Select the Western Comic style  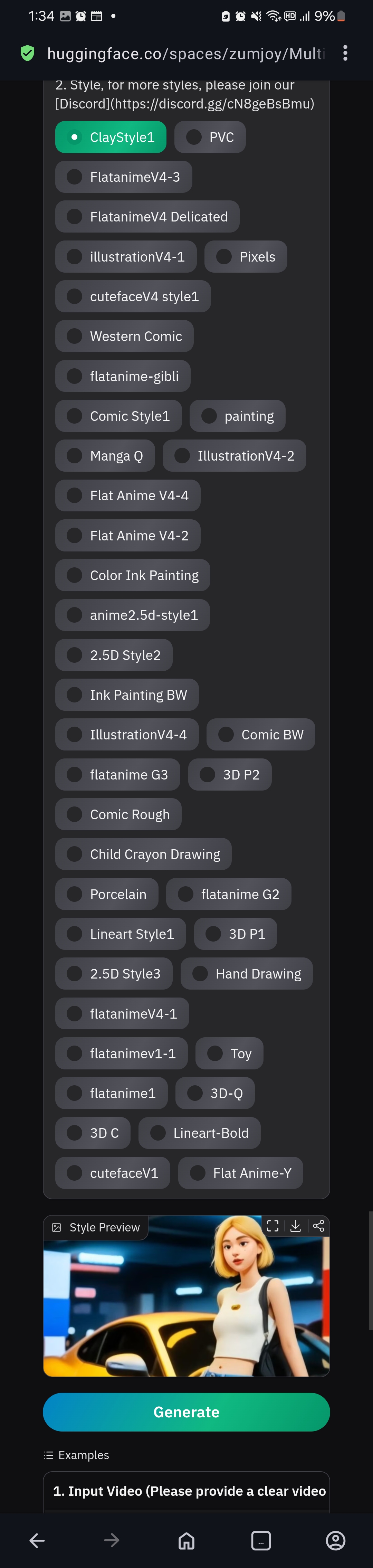click(x=124, y=337)
